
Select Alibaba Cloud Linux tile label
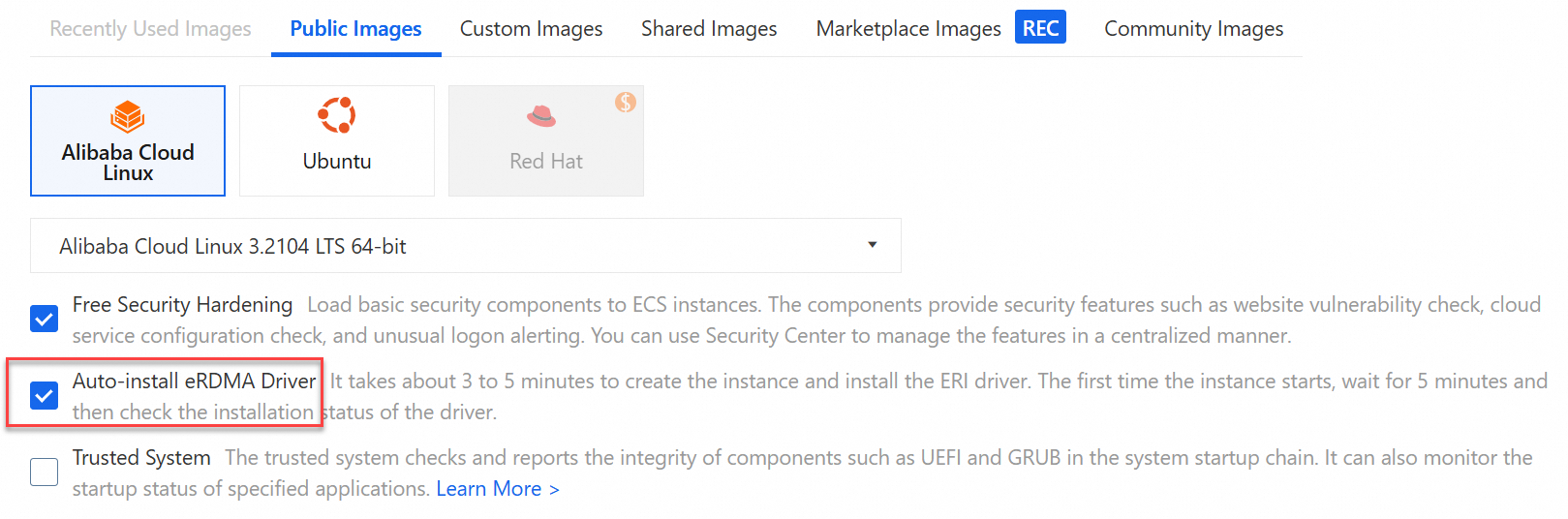pyautogui.click(x=128, y=163)
